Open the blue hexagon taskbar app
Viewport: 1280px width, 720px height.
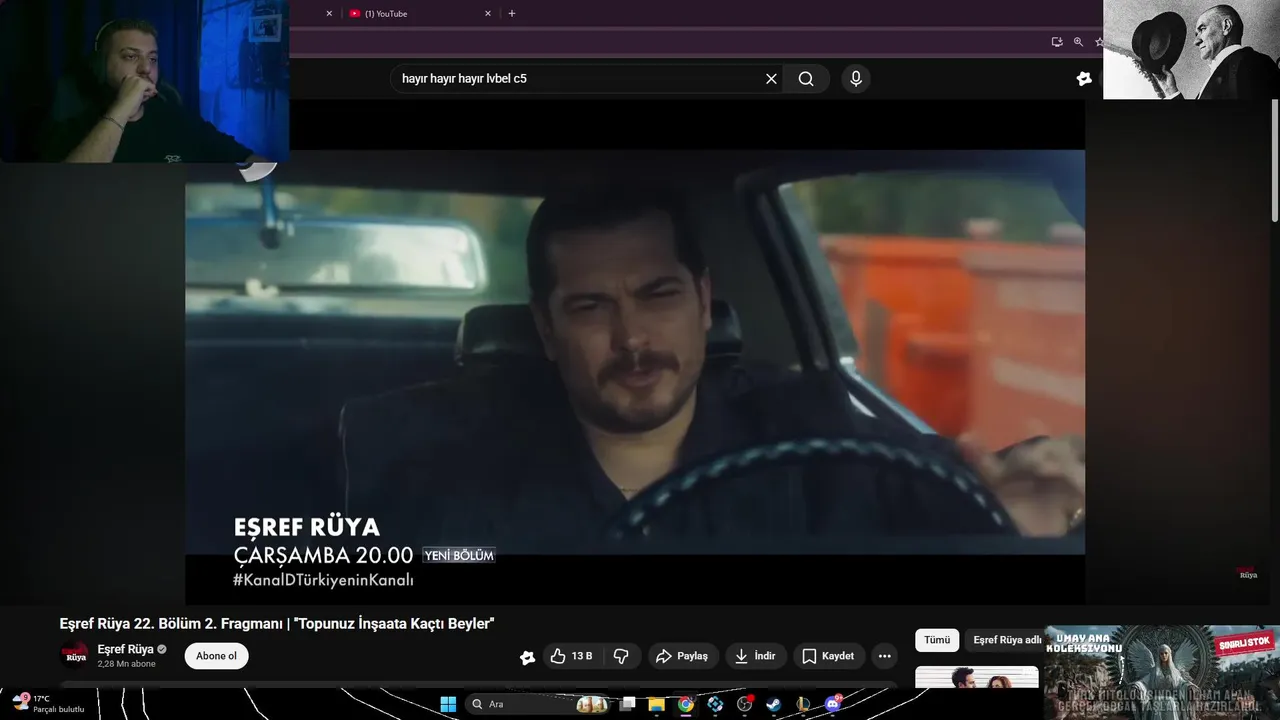(x=715, y=704)
